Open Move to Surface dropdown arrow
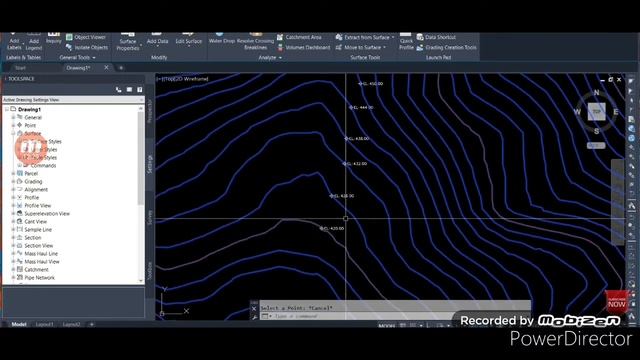Screen dimensions: 640x360 (x=384, y=48)
